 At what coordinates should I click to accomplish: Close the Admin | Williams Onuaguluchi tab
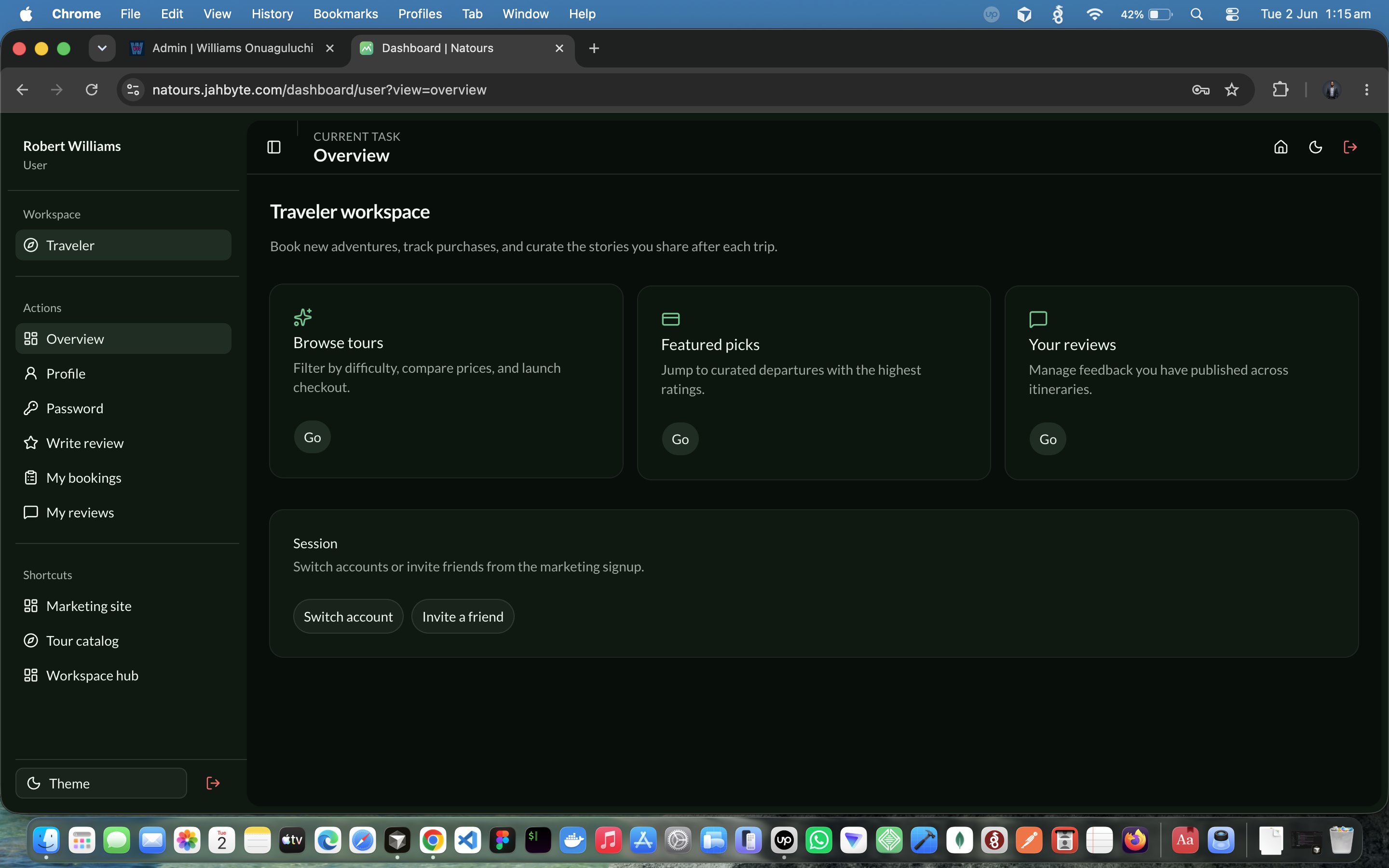tap(330, 48)
